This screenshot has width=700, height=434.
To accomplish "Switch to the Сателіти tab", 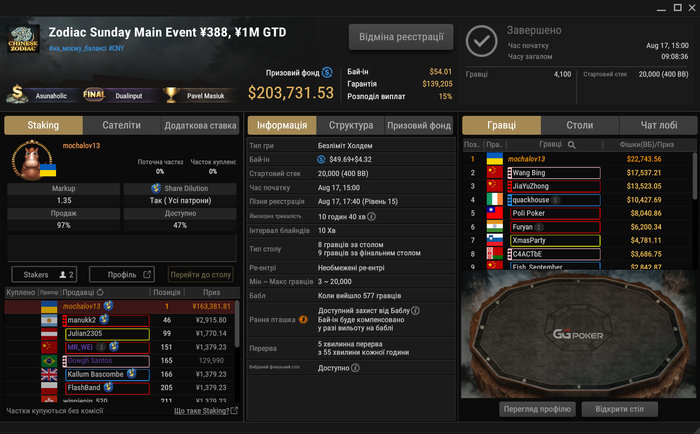I will click(121, 125).
